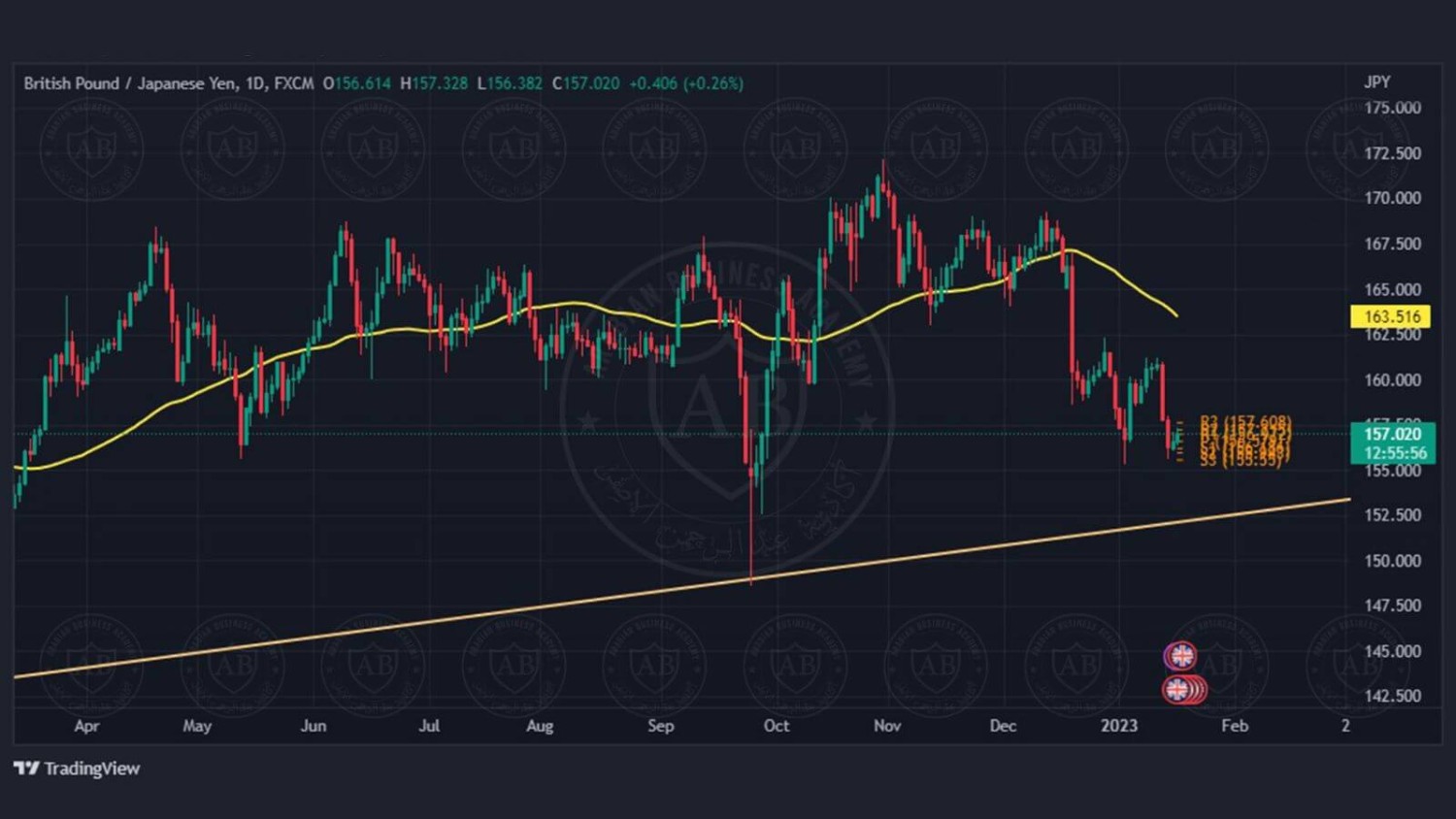Click the 2023 label on time axis

click(1118, 726)
